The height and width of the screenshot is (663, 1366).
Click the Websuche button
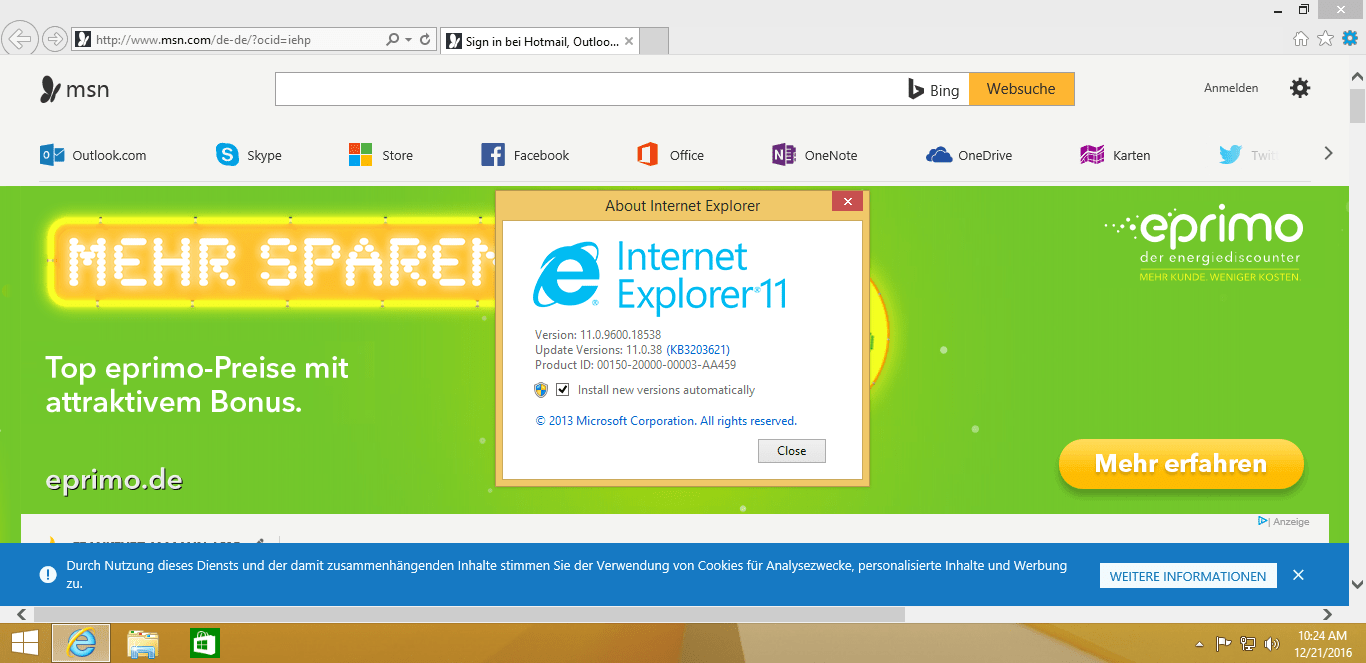[1021, 89]
